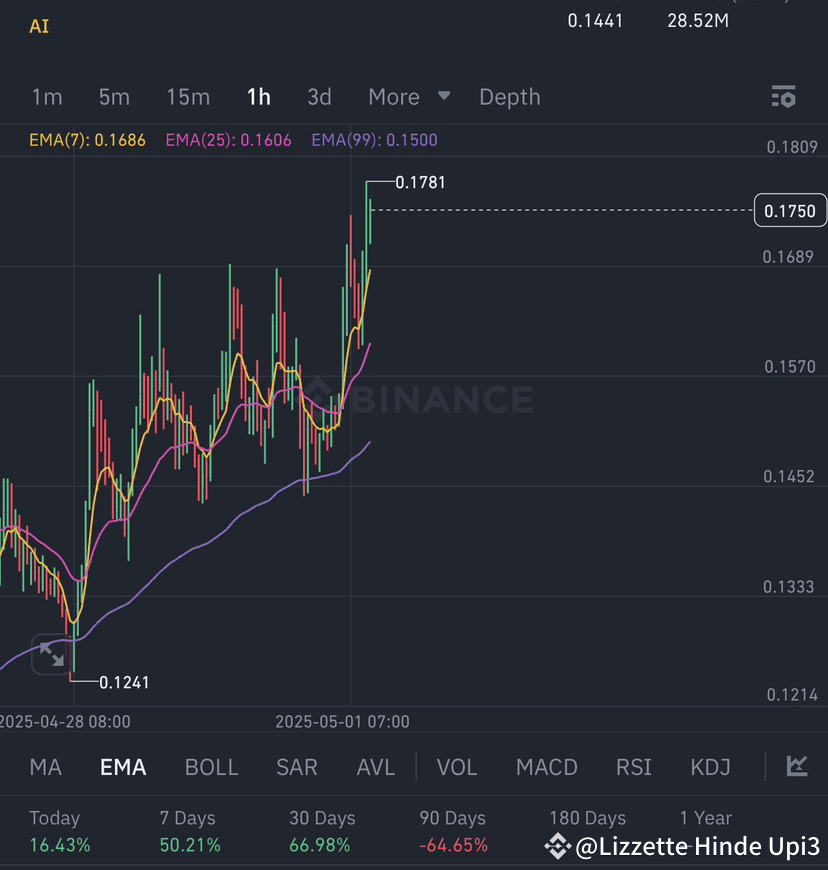Image resolution: width=828 pixels, height=870 pixels.
Task: Show the AVL overlay
Action: pyautogui.click(x=375, y=766)
